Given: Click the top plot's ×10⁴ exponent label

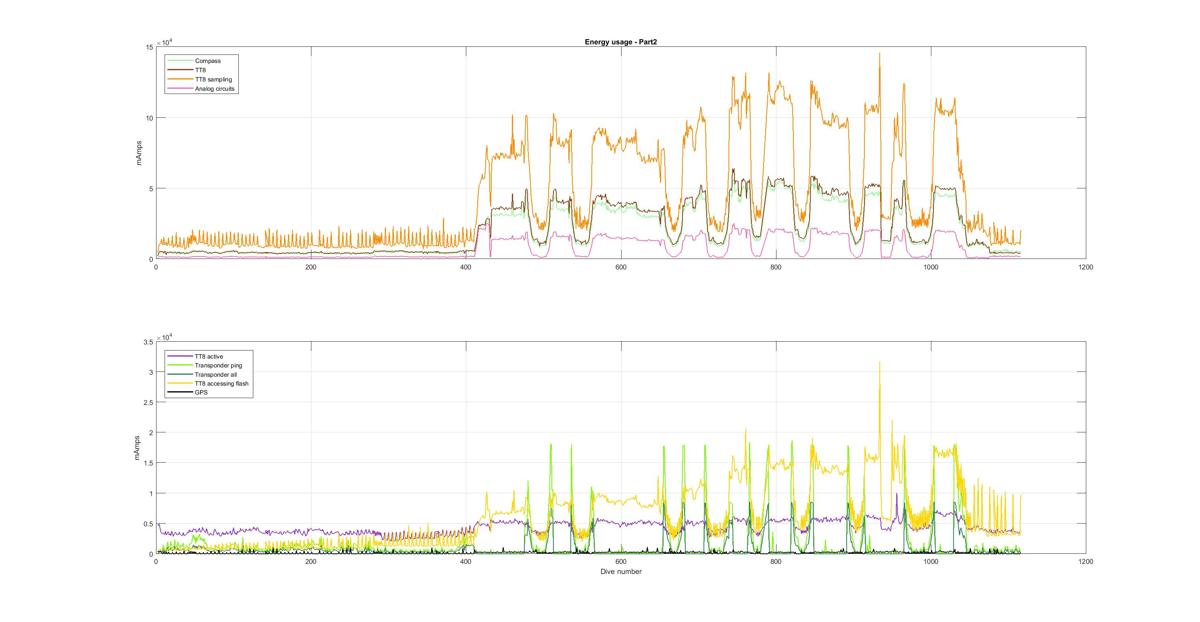Looking at the screenshot, I should (x=166, y=42).
